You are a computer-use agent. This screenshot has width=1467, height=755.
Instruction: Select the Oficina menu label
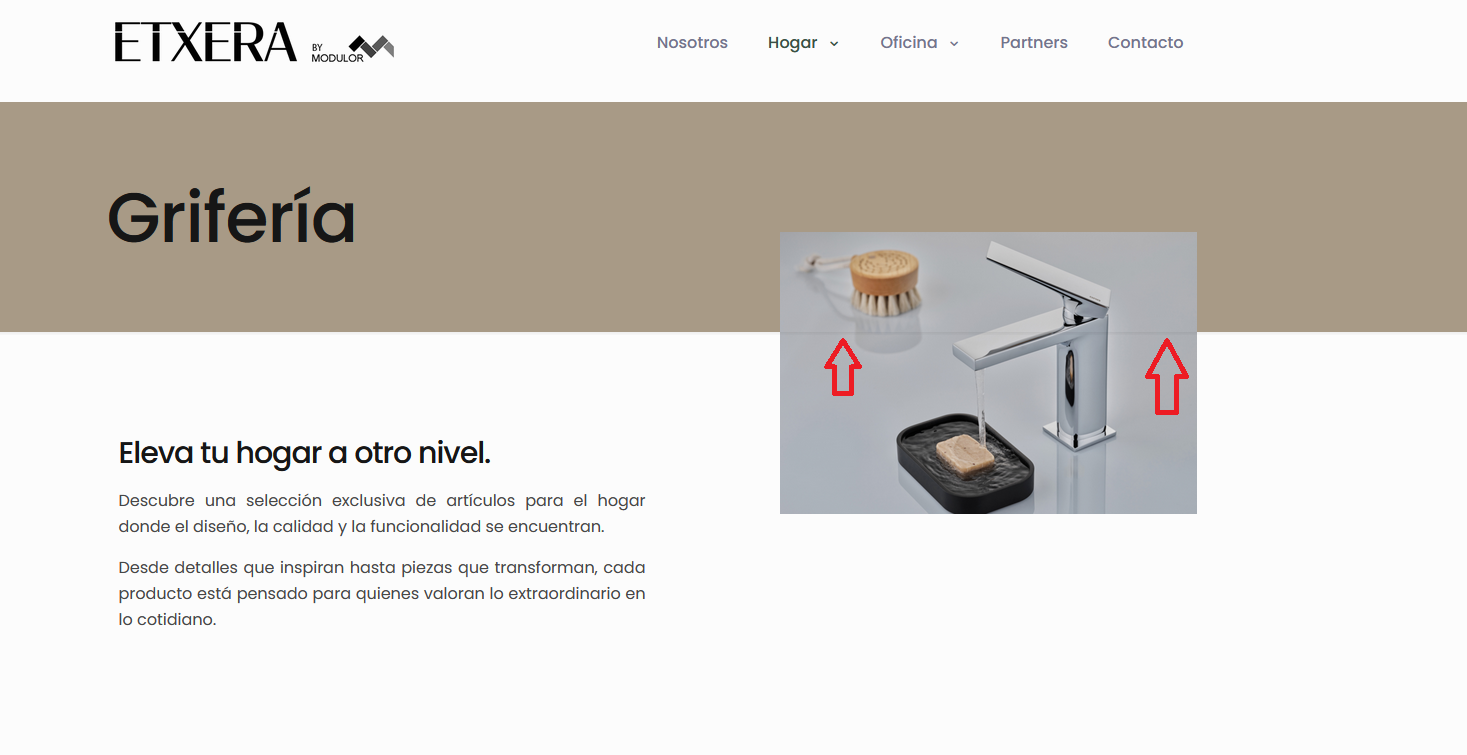(909, 42)
